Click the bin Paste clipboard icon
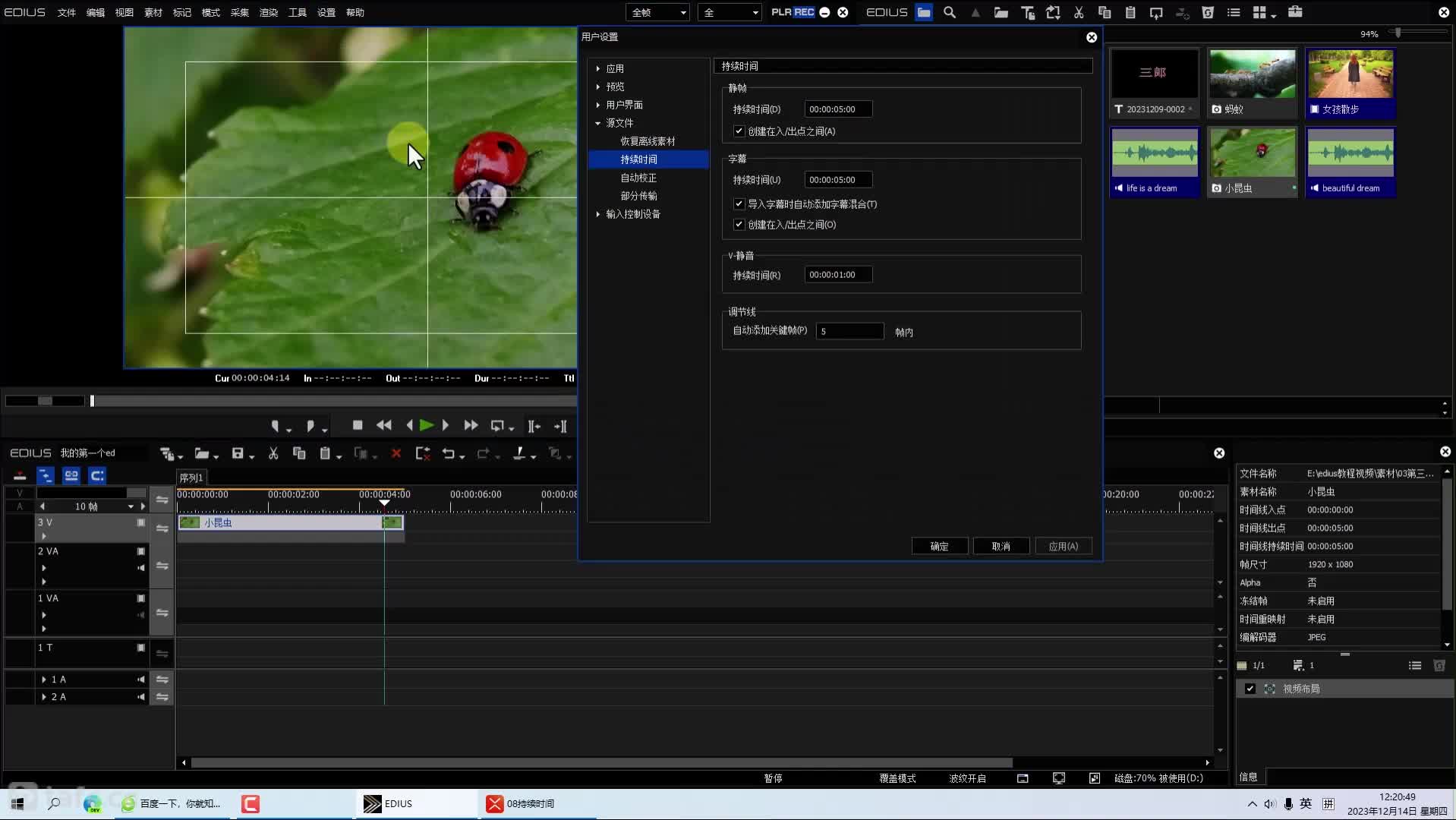The width and height of the screenshot is (1456, 820). click(x=1130, y=12)
